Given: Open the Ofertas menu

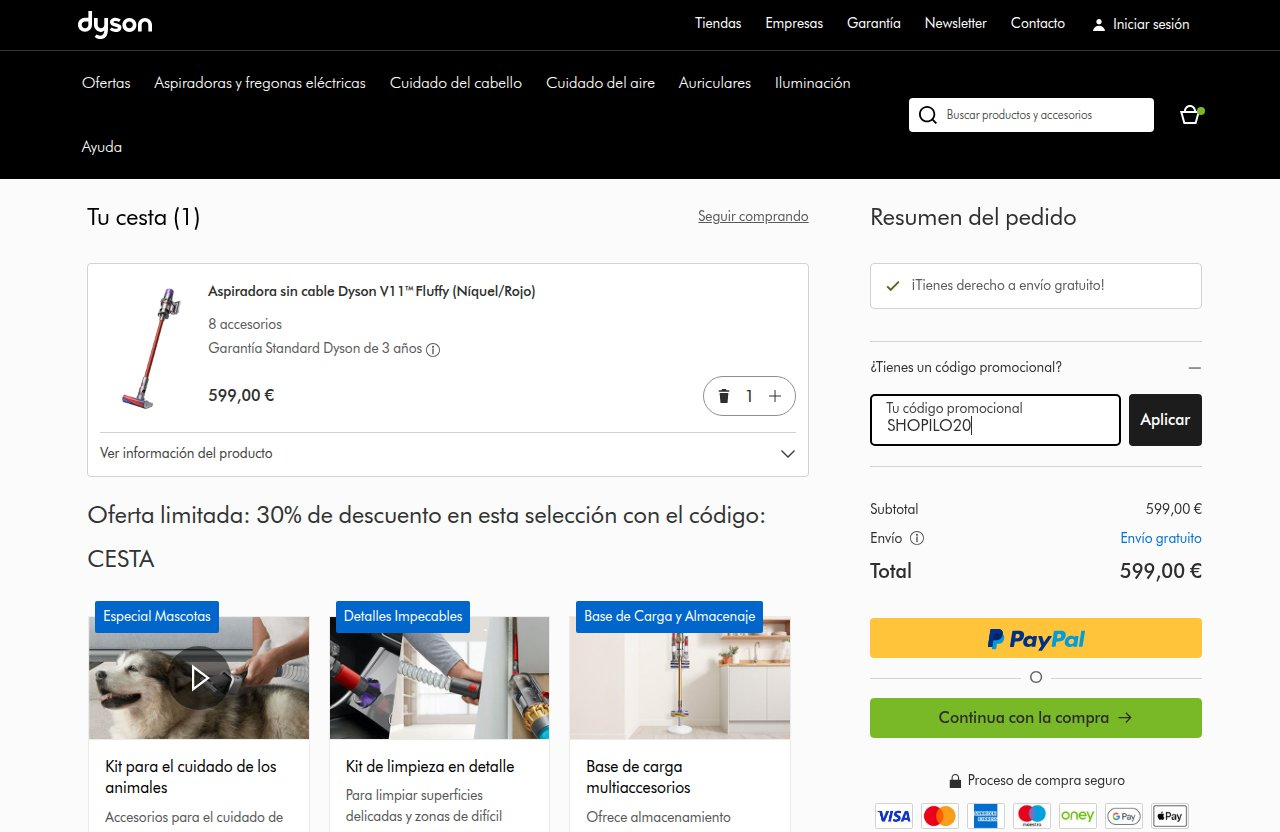Looking at the screenshot, I should coord(106,83).
